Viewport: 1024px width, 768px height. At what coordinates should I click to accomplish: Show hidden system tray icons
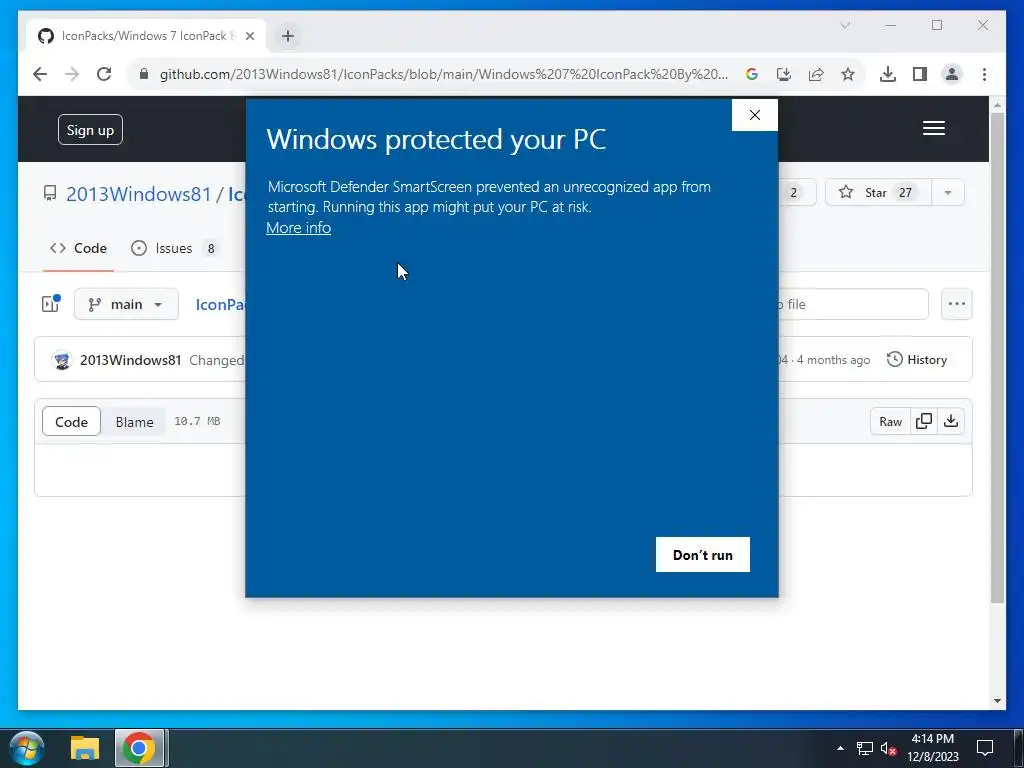coord(840,748)
